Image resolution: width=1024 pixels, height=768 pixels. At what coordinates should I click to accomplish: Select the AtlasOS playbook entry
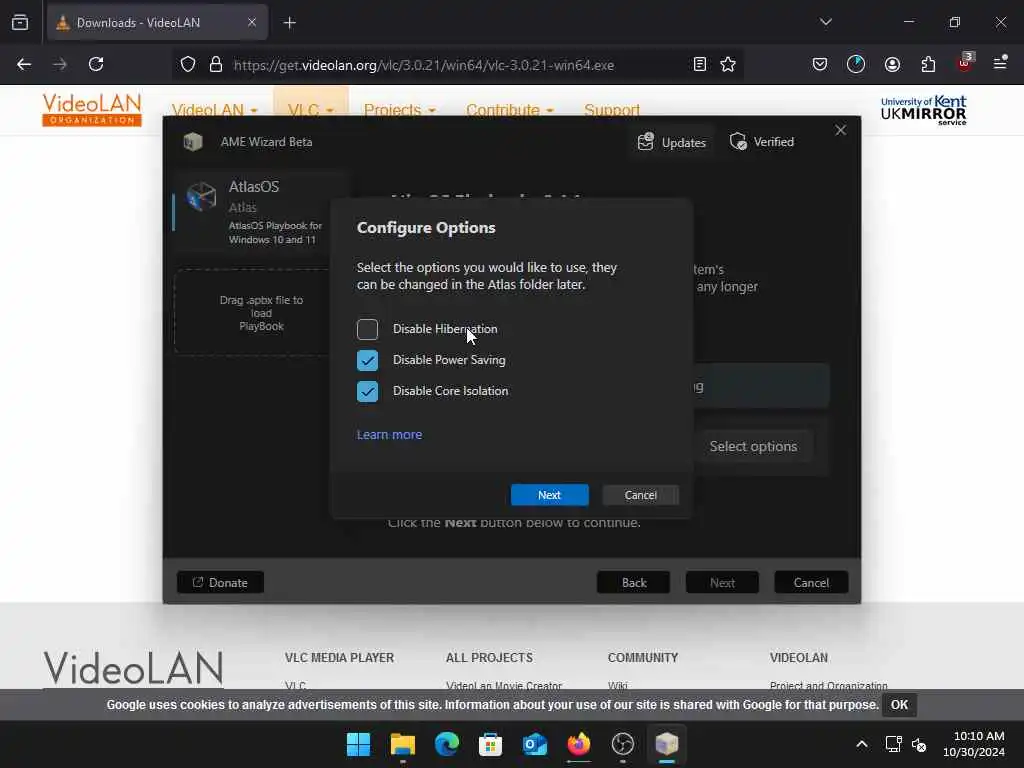[259, 212]
